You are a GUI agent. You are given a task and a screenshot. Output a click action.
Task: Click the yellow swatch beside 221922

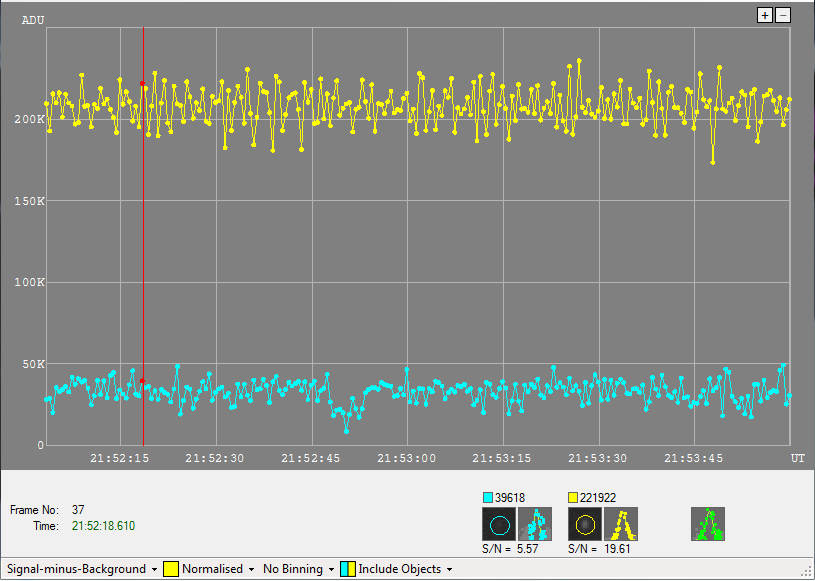(573, 497)
